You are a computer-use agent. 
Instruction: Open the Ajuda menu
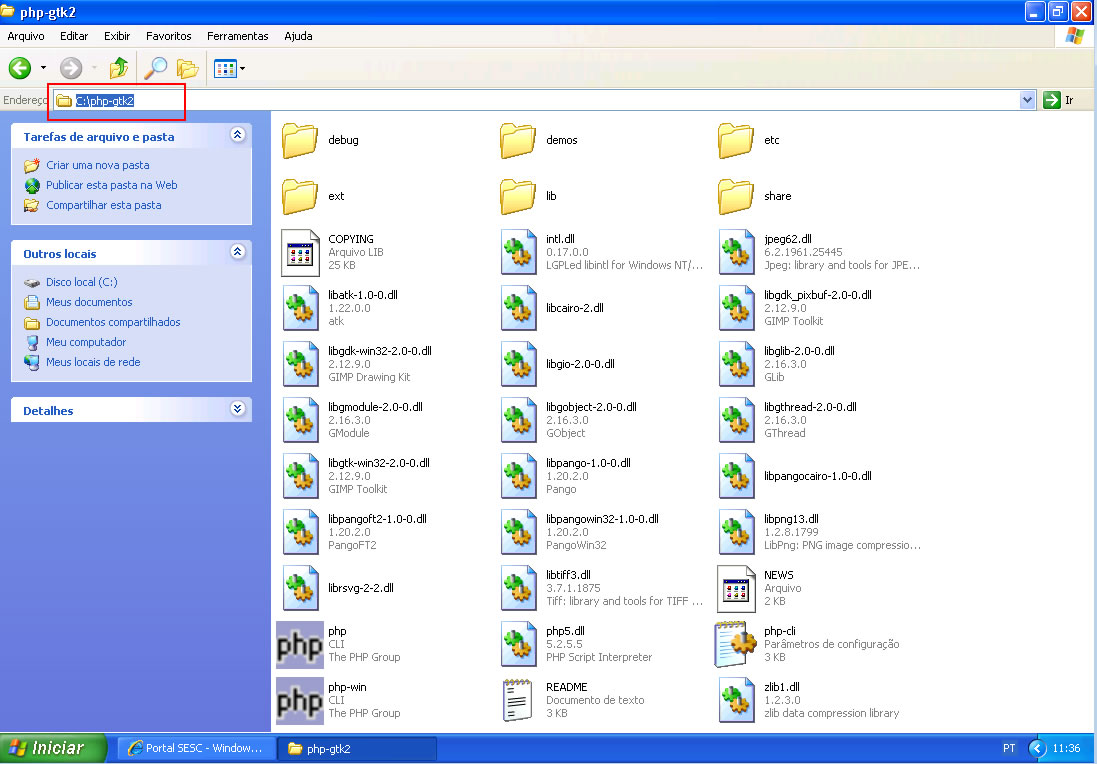(x=298, y=36)
